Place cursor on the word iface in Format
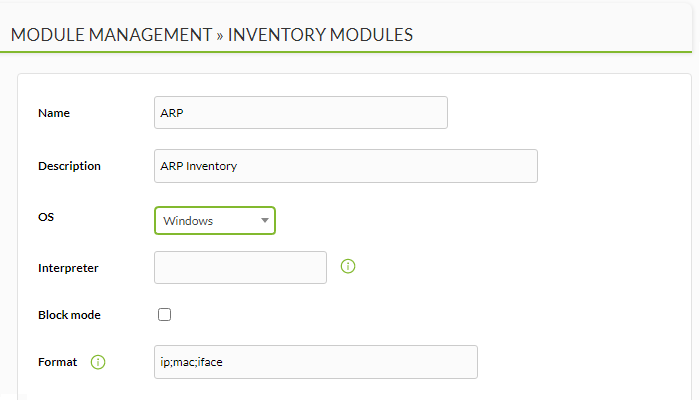This screenshot has width=700, height=400. click(210, 362)
